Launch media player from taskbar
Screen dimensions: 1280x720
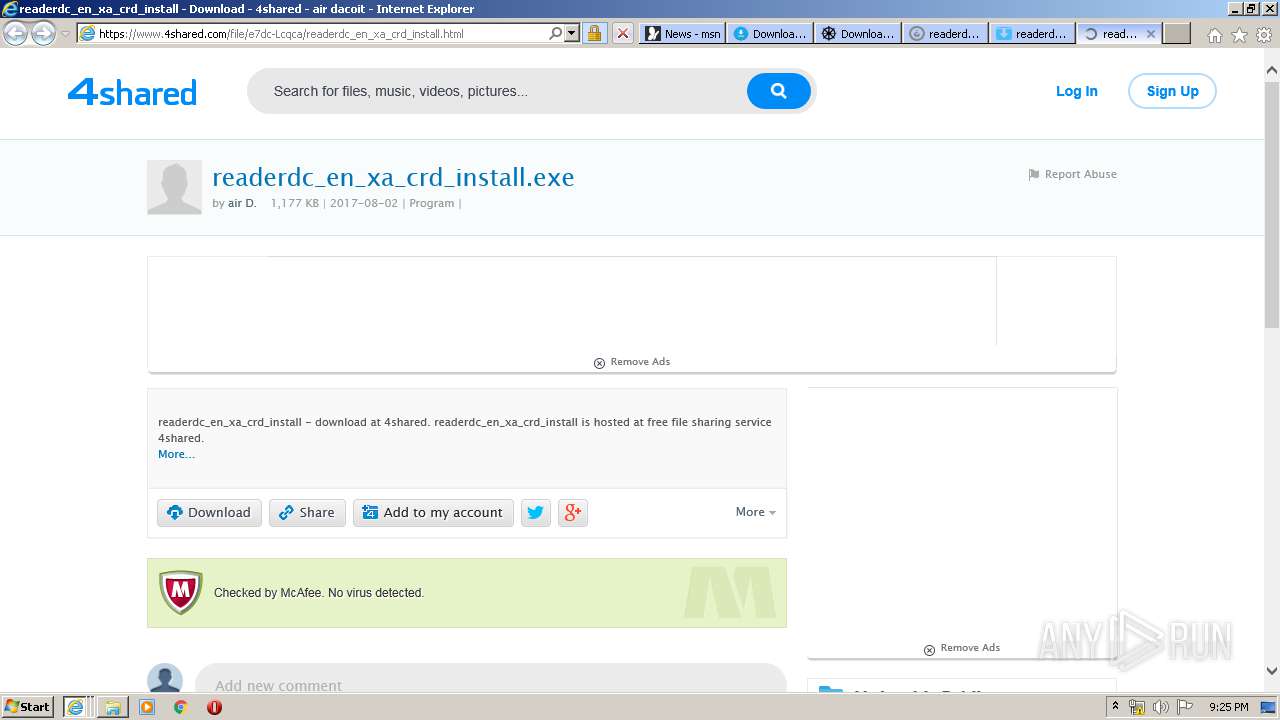147,707
